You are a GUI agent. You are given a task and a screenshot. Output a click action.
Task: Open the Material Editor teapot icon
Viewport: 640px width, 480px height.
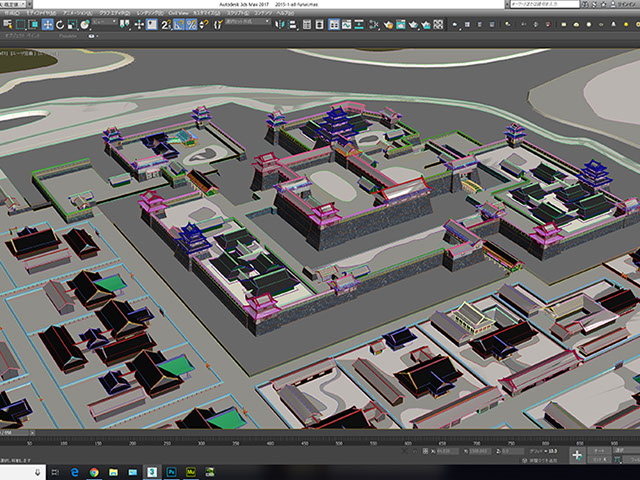click(391, 23)
